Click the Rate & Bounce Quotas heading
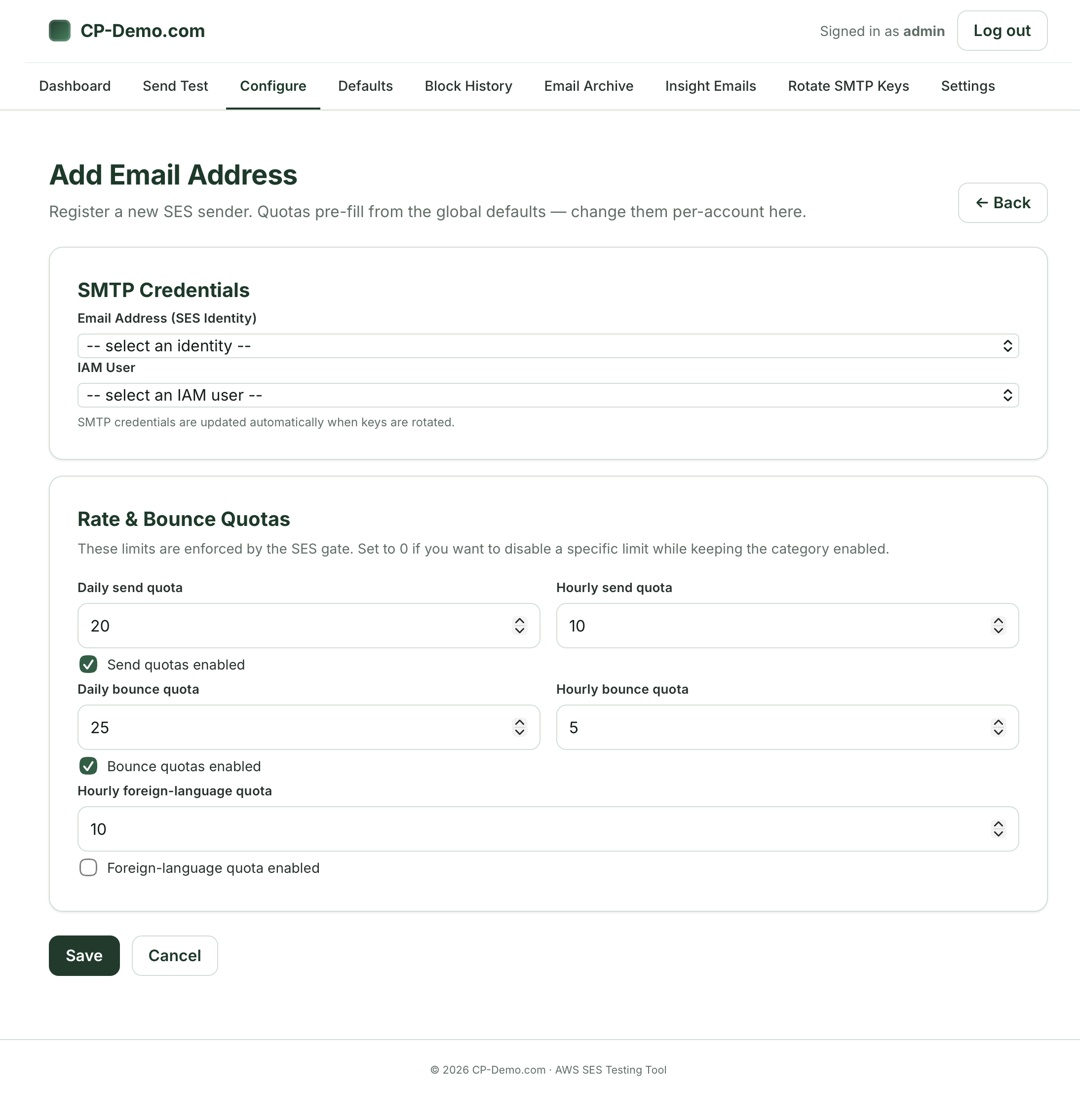The height and width of the screenshot is (1120, 1080). point(184,519)
